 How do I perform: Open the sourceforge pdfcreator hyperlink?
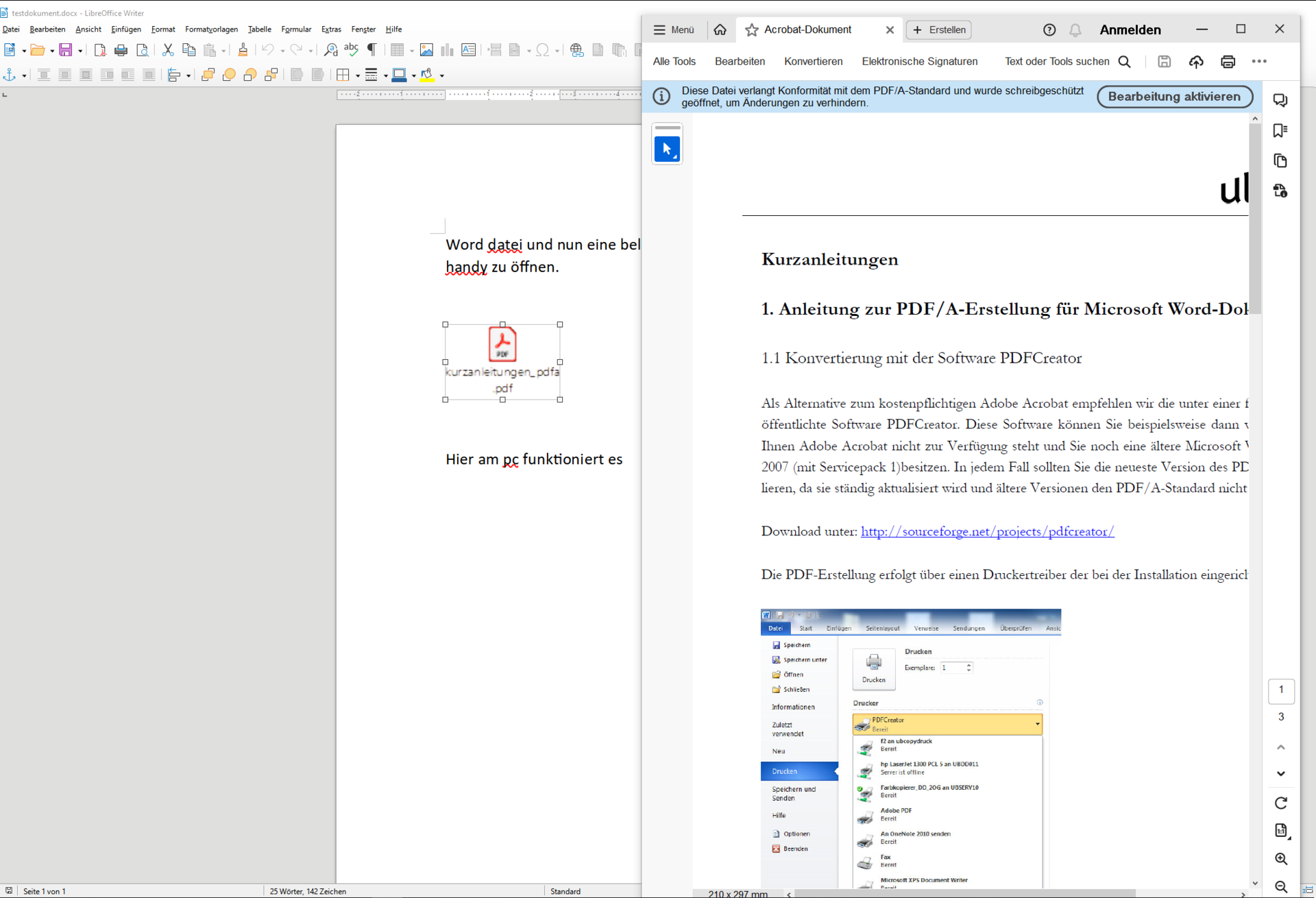[987, 531]
